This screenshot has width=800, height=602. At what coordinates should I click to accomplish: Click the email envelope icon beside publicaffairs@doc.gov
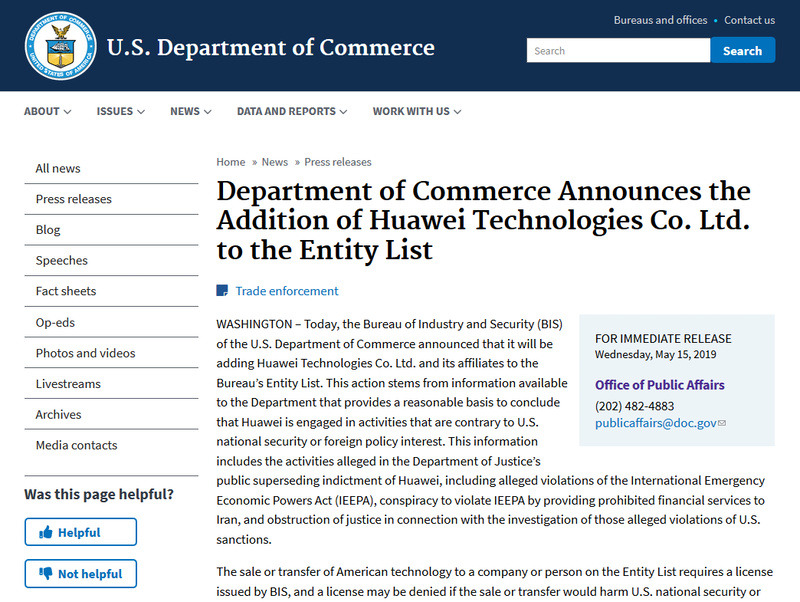pos(722,424)
